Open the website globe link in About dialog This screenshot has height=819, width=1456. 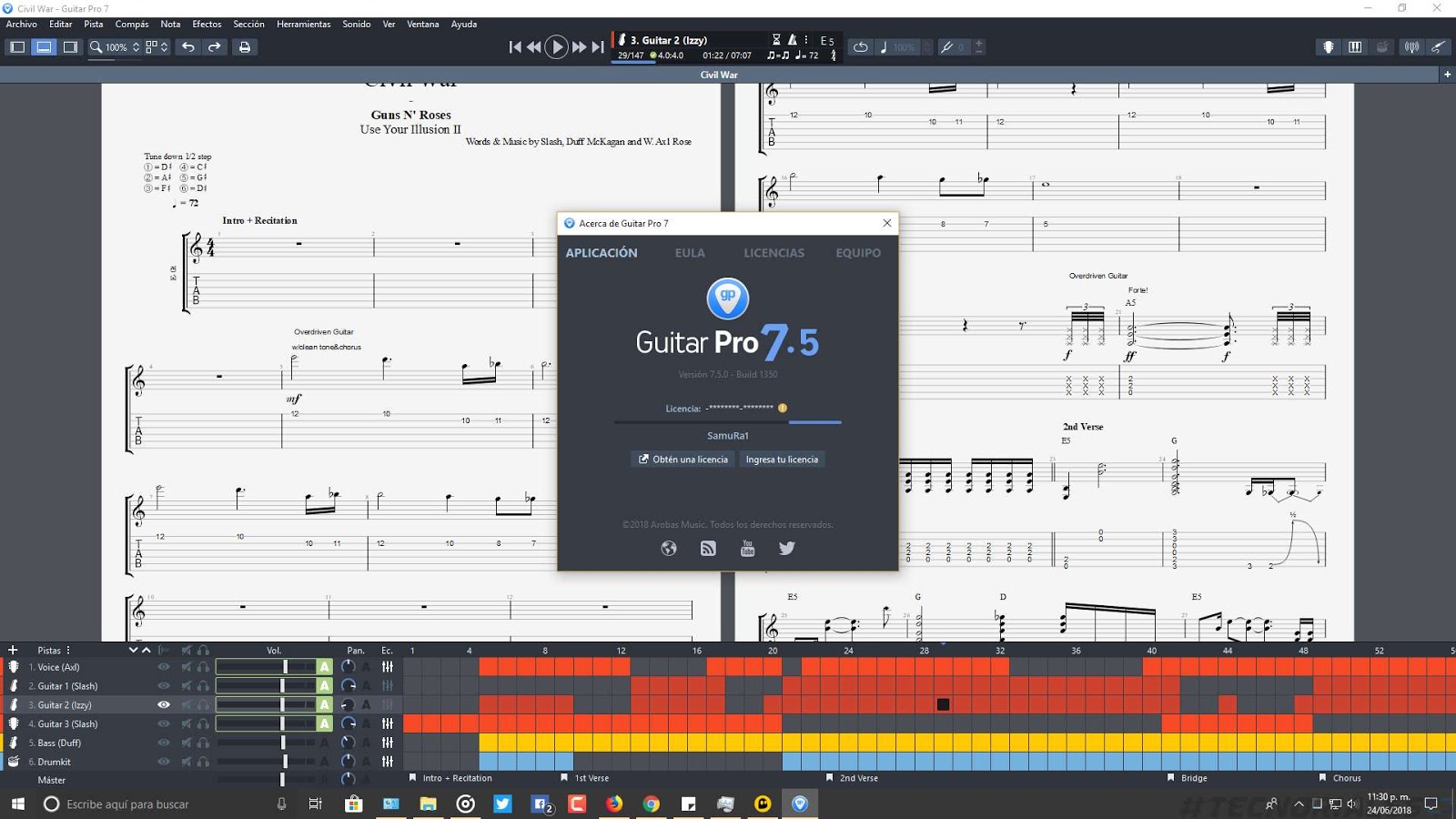click(669, 548)
